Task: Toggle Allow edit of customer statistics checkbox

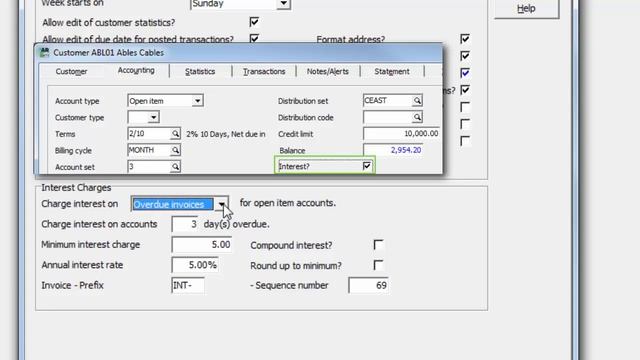Action: click(x=254, y=22)
